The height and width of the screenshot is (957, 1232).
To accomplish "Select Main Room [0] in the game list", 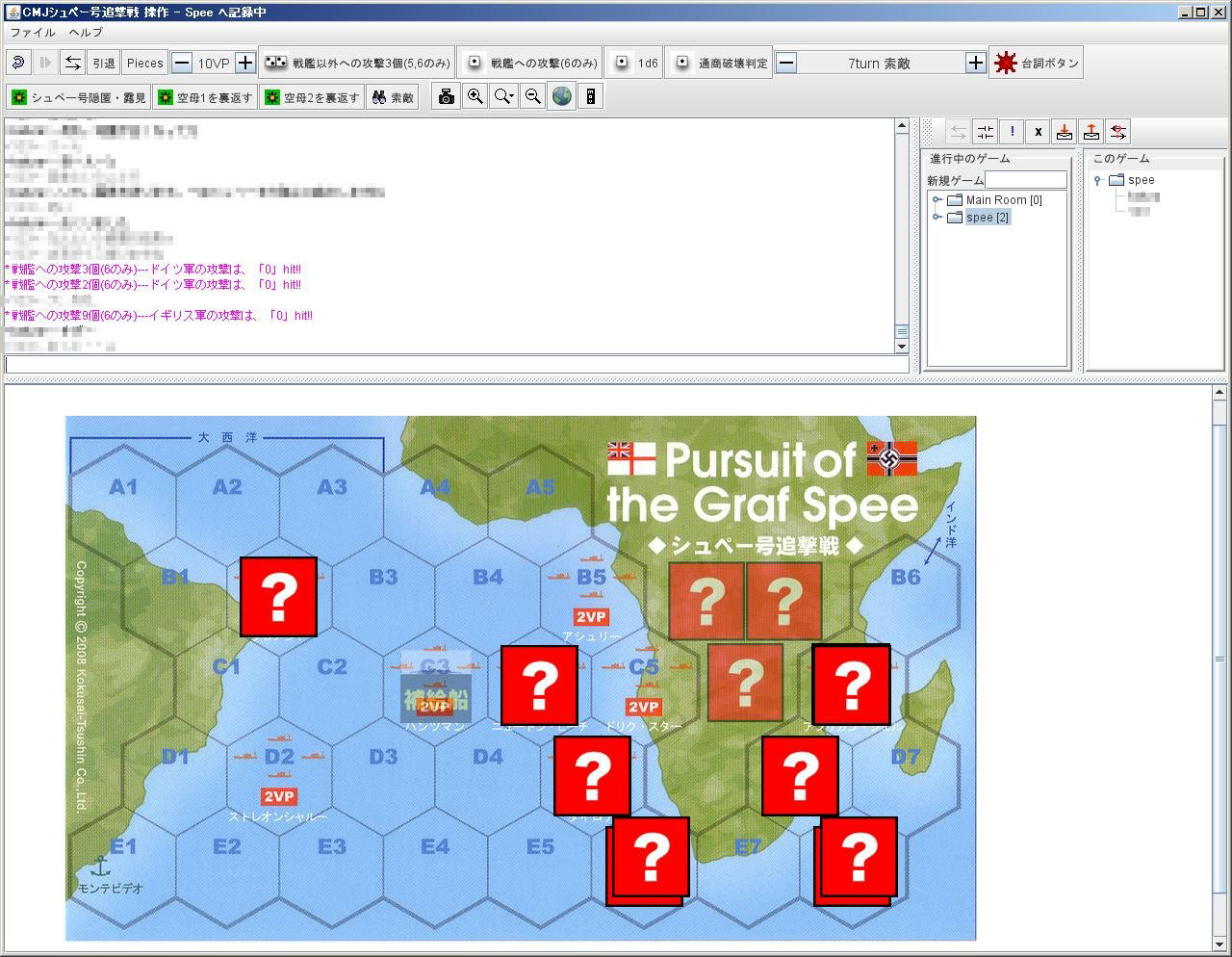I will [1004, 200].
